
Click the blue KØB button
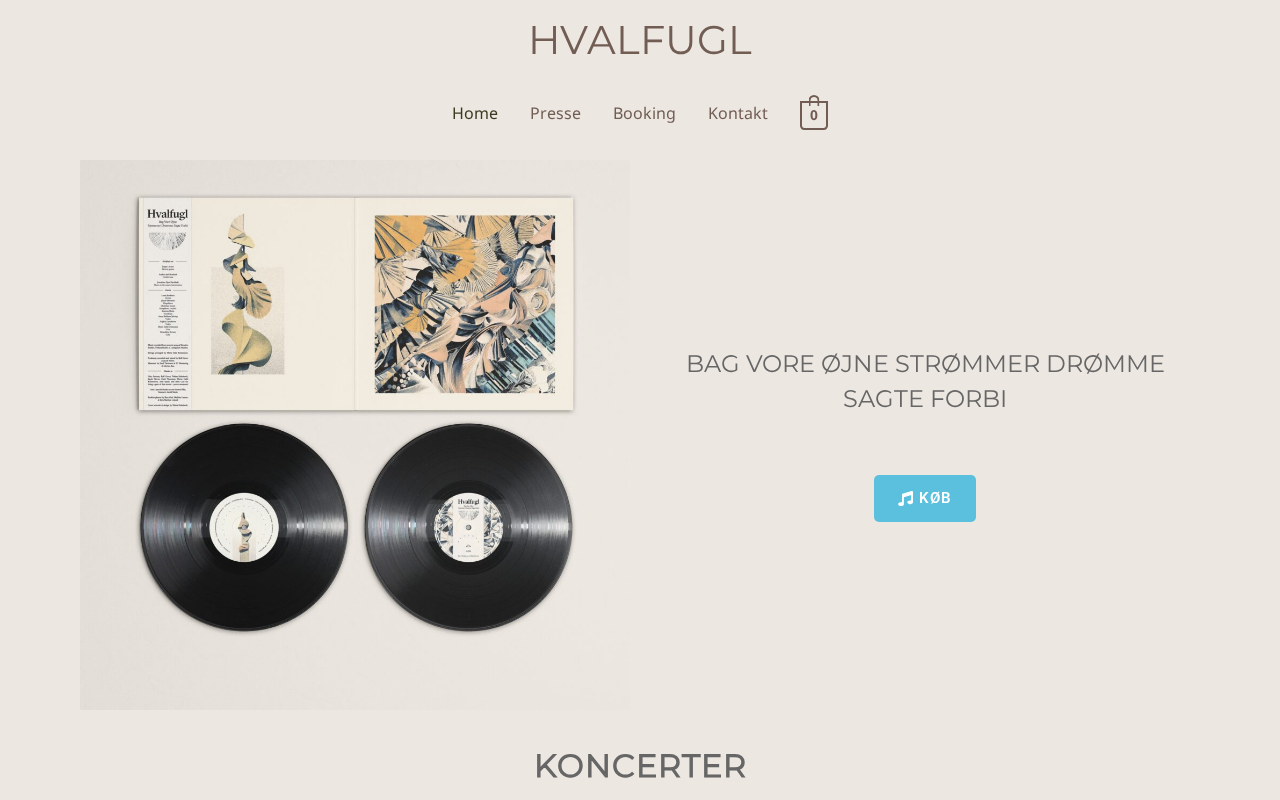[925, 498]
